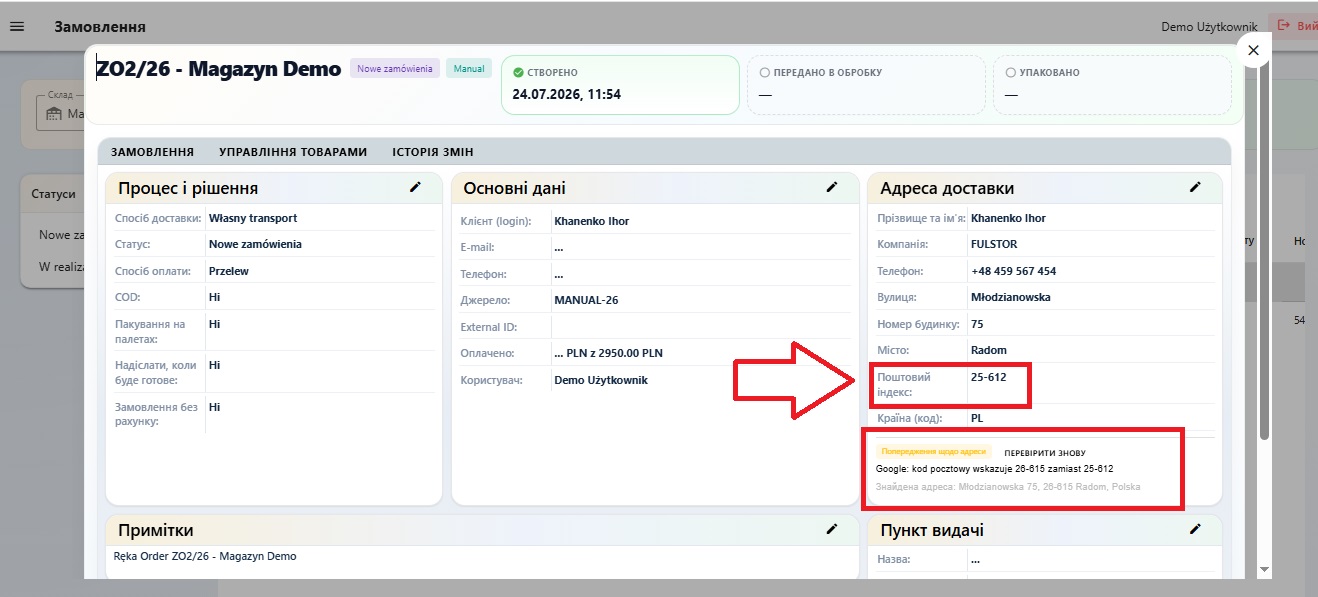This screenshot has width=1318, height=597.
Task: Click the PL country code value
Action: (977, 418)
